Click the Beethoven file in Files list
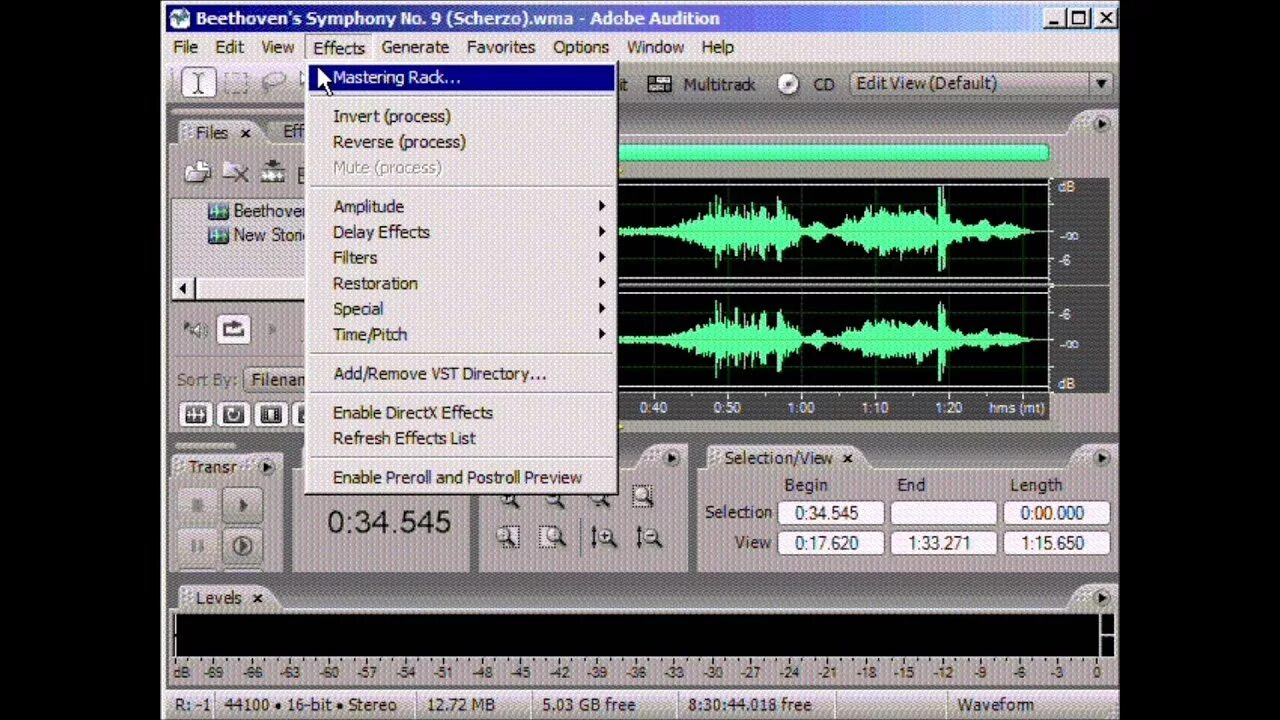Screen dimensions: 1280x720 pos(256,211)
